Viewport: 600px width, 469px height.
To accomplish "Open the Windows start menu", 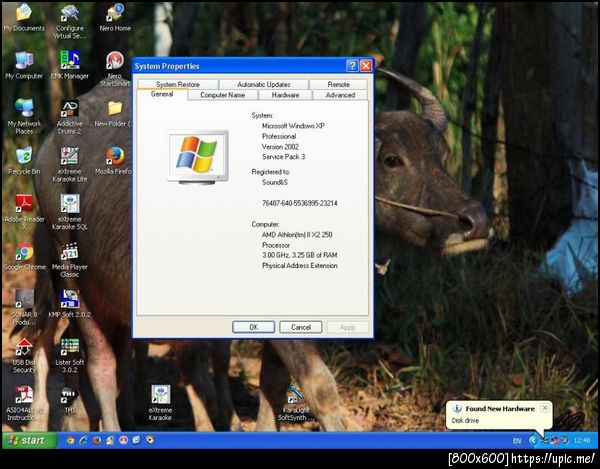I will click(x=30, y=440).
